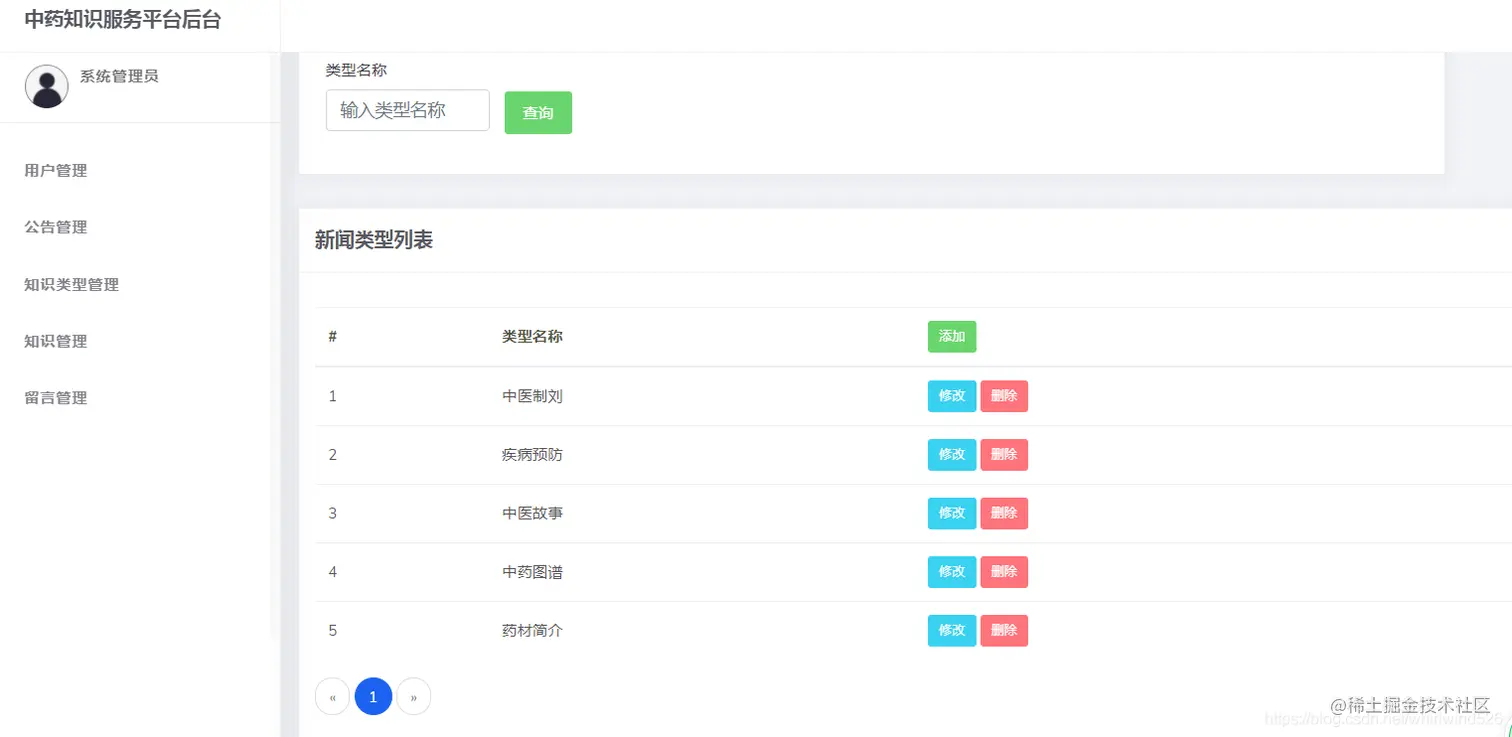Click 修改 for 药材简介 row
The image size is (1512, 737).
[952, 631]
